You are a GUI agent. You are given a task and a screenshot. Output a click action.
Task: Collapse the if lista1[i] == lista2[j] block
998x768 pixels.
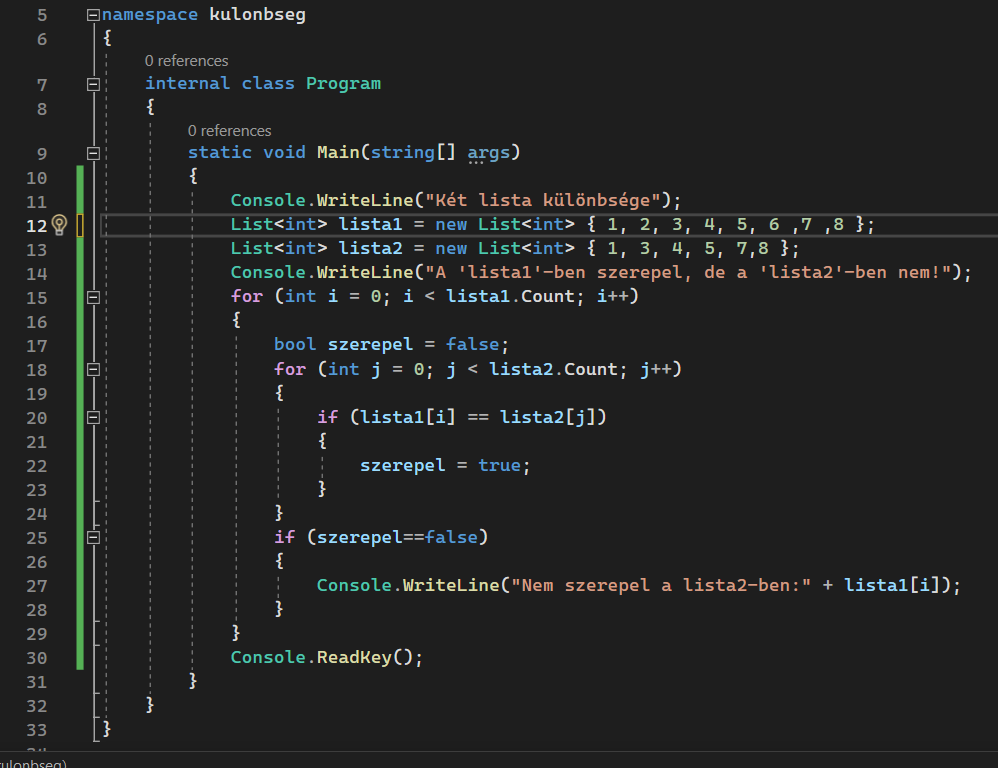[94, 418]
